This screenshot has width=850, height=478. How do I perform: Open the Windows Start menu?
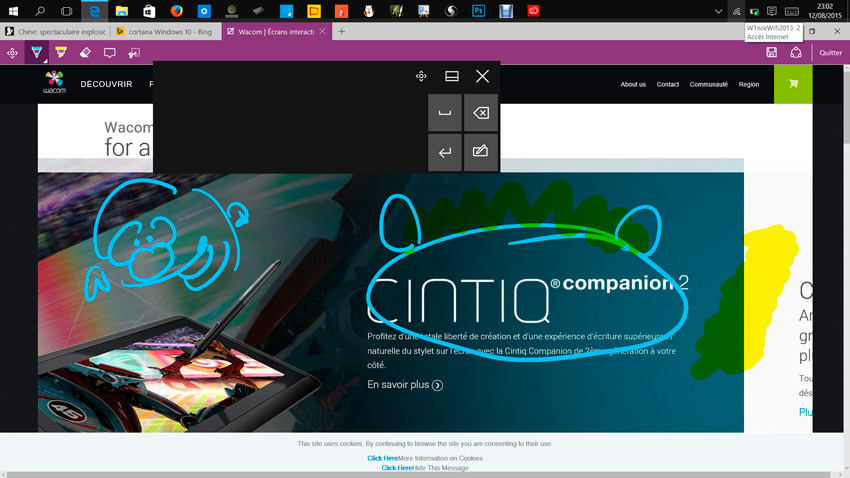[x=13, y=11]
